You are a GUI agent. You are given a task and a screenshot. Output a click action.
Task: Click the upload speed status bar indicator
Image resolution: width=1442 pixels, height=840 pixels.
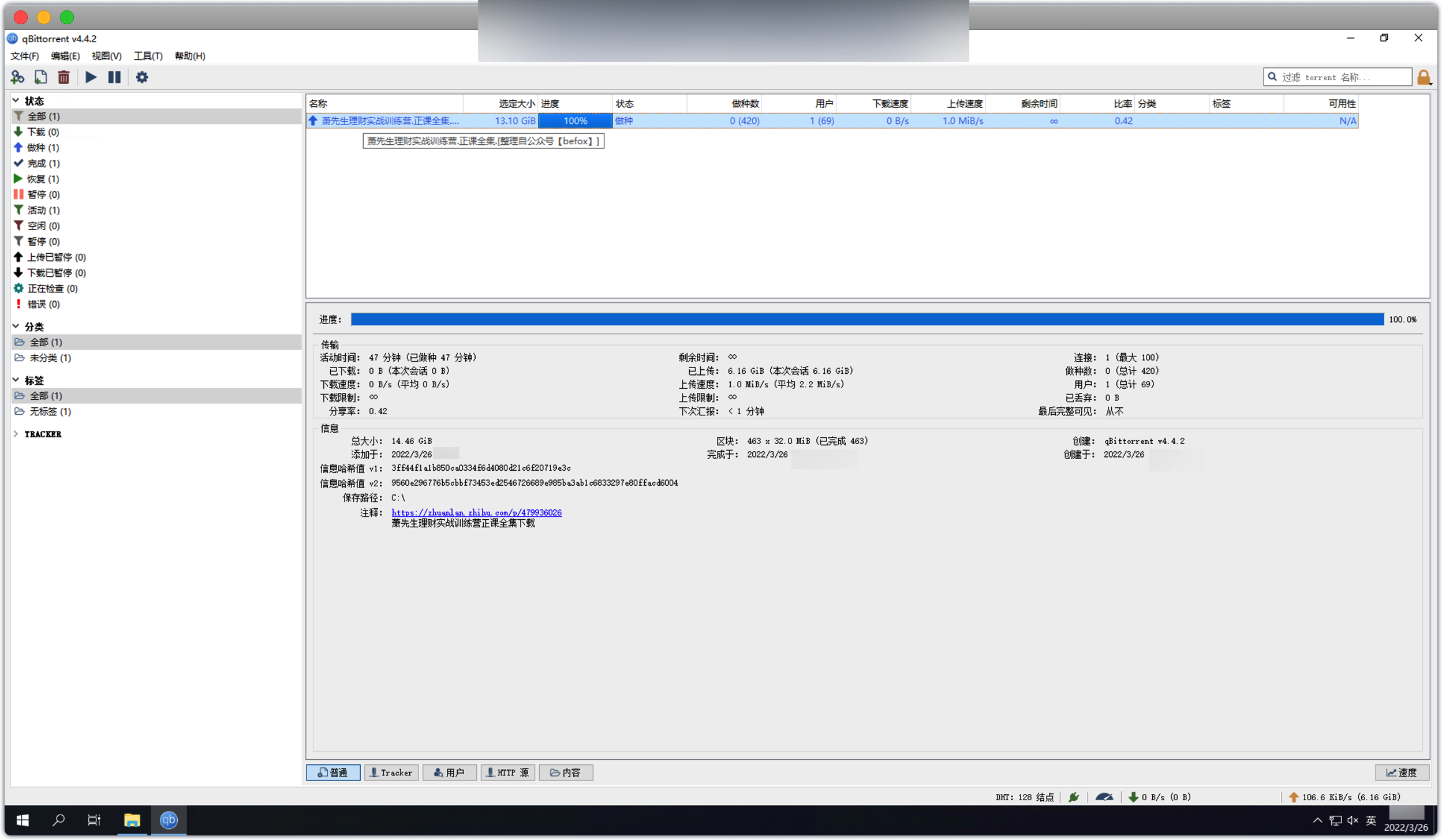[1344, 797]
